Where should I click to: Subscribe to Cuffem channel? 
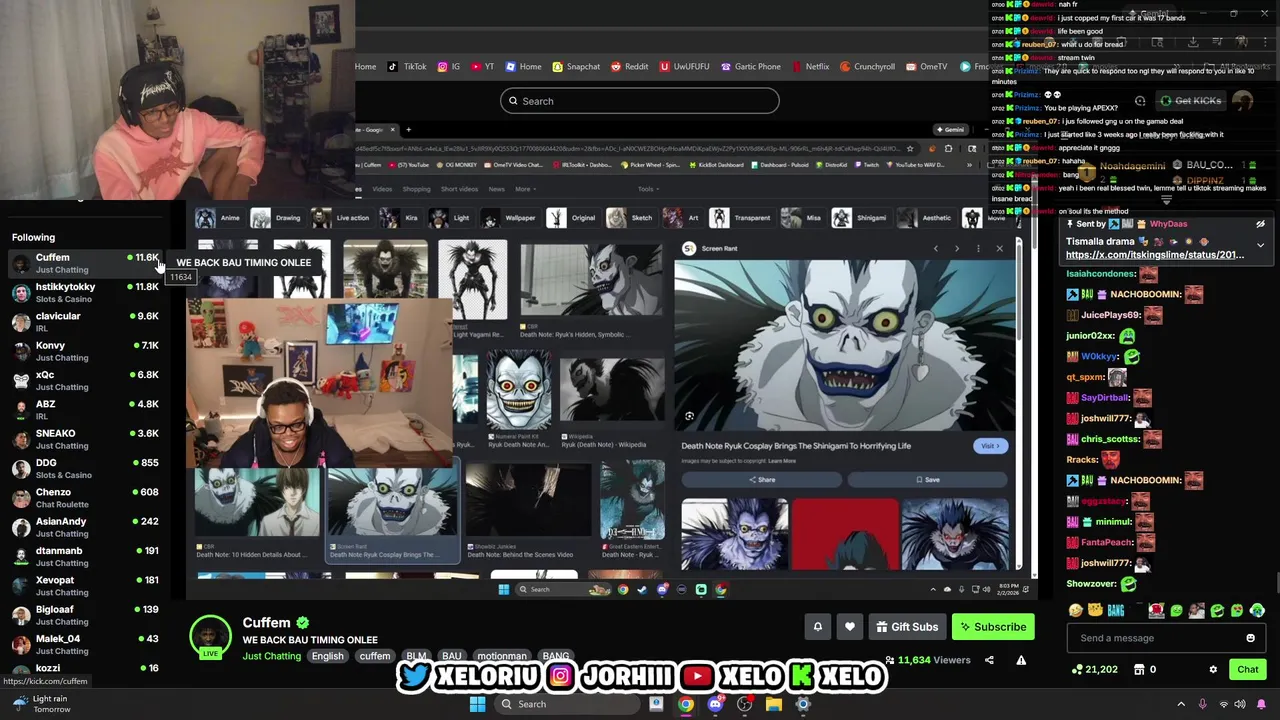coord(992,627)
